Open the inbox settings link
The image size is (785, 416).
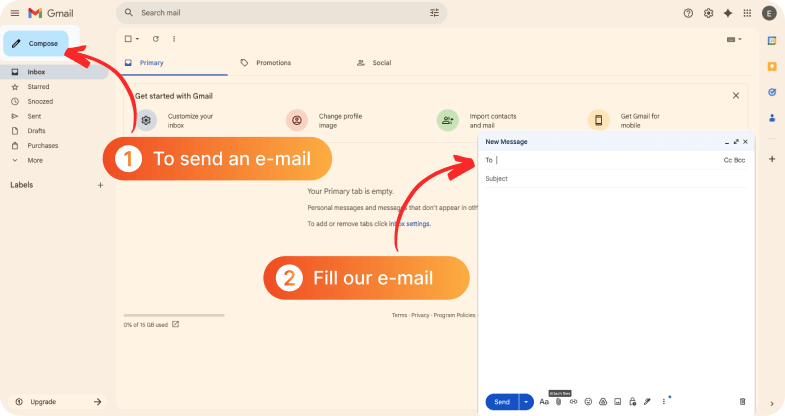[410, 224]
